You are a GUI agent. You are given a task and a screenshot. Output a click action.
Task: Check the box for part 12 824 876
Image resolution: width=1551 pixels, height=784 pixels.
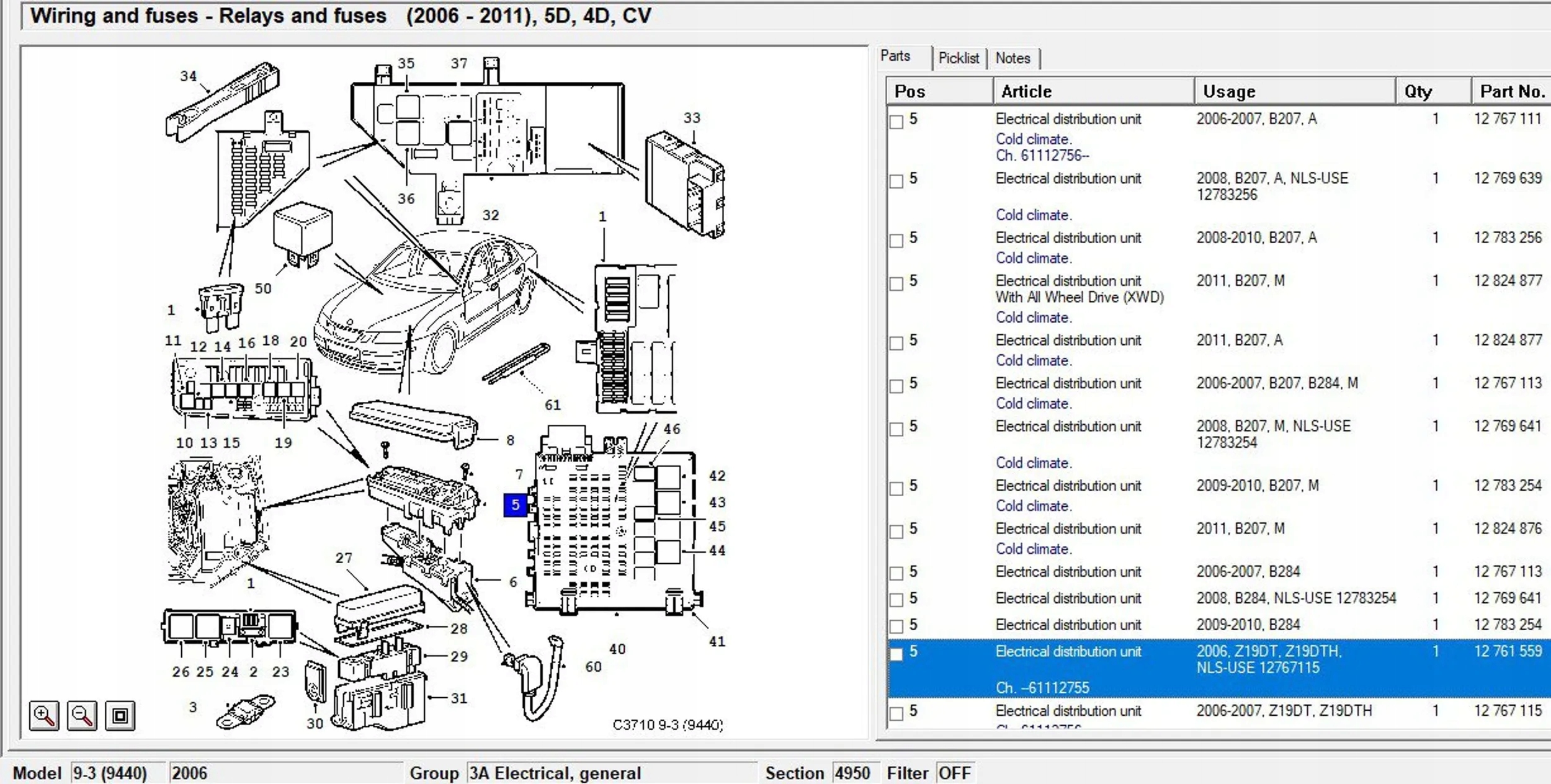(896, 532)
